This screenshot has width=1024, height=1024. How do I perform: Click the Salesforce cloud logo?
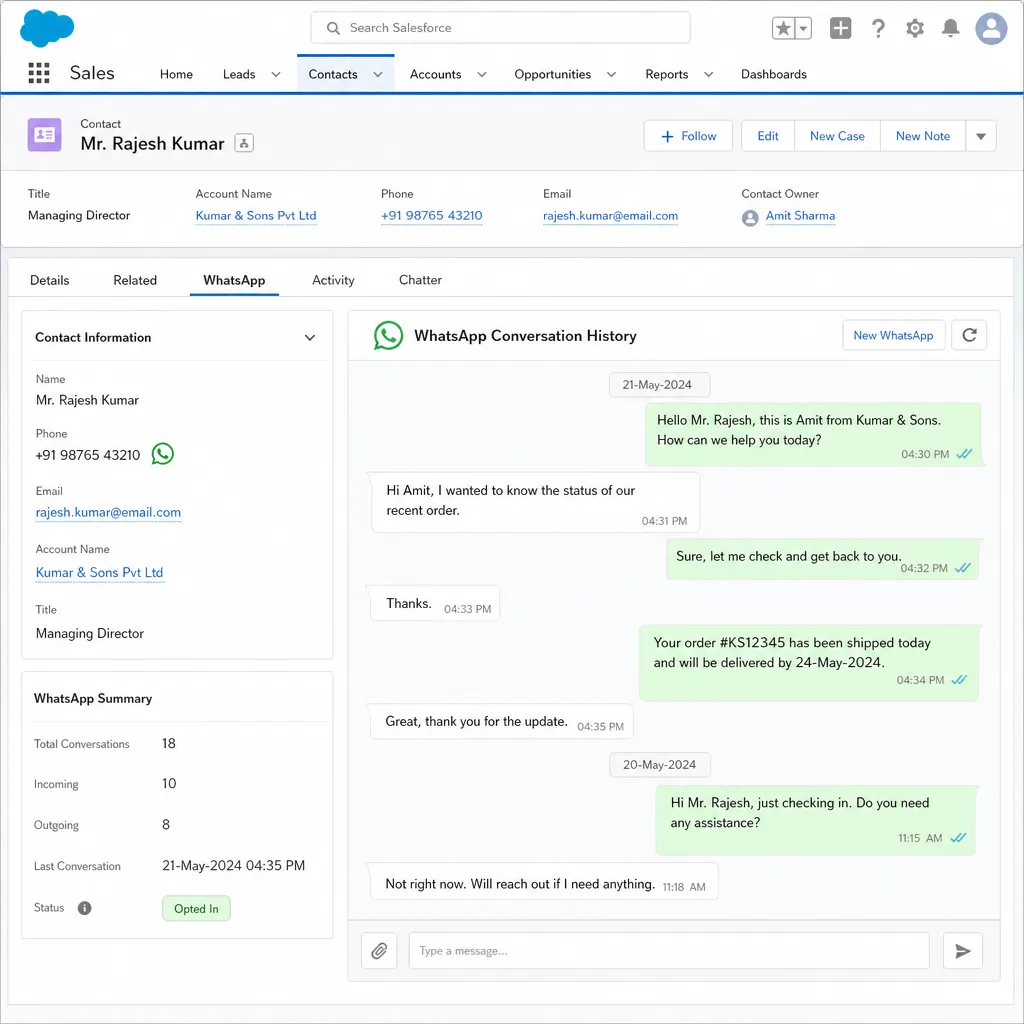point(46,28)
